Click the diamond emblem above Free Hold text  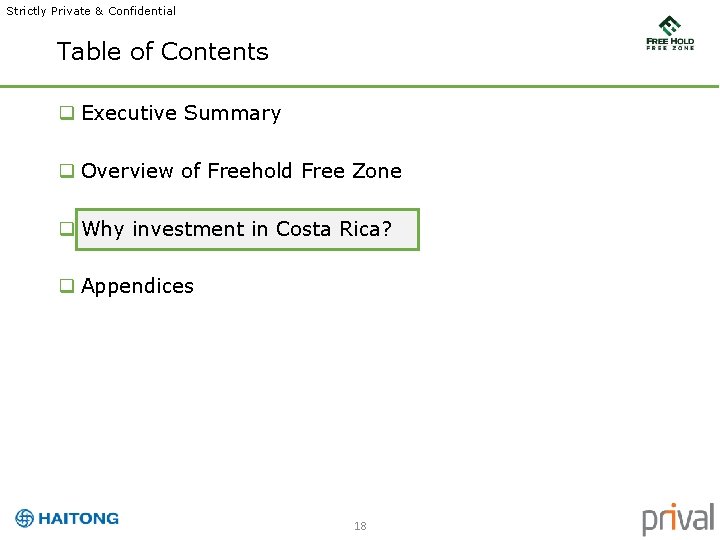pyautogui.click(x=669, y=26)
